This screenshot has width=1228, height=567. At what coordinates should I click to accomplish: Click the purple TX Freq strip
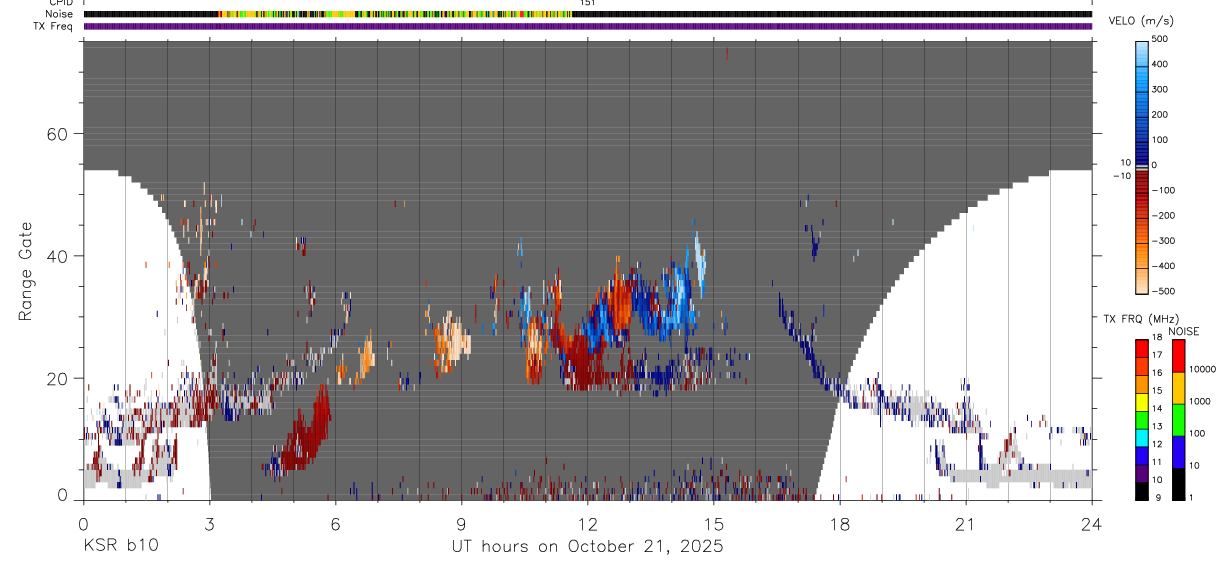(587, 26)
